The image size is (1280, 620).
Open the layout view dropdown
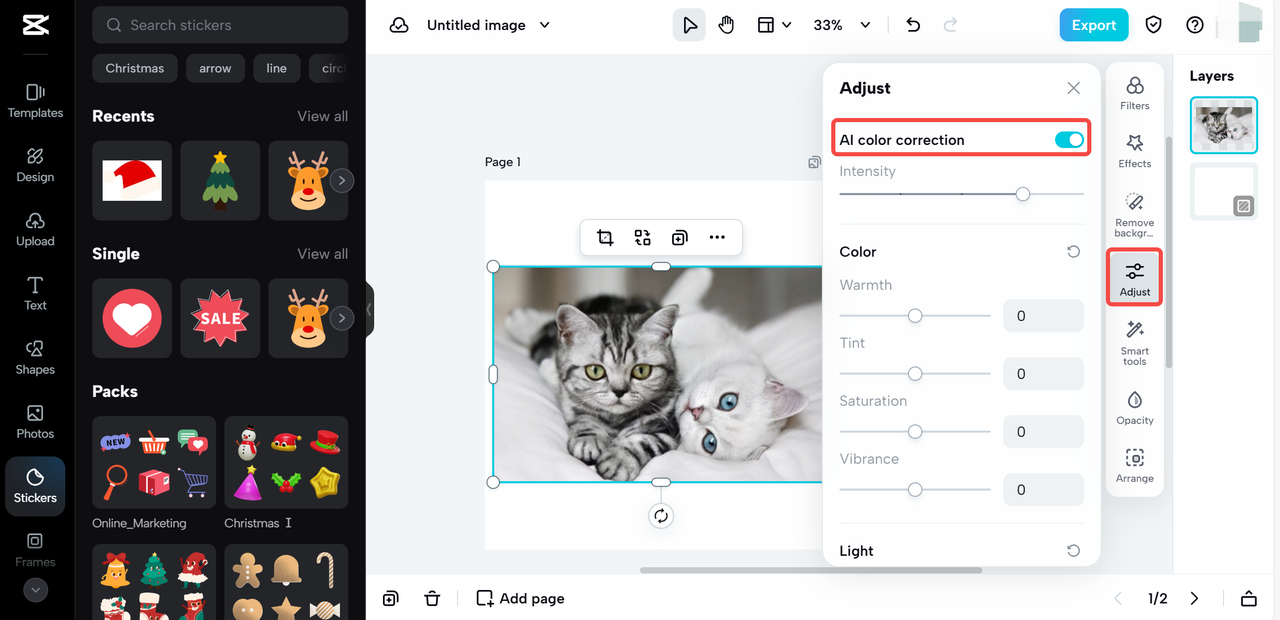[x=774, y=25]
